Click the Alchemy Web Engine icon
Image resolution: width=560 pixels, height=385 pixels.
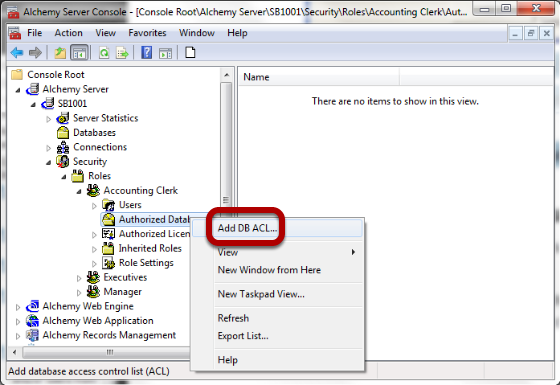[32, 306]
